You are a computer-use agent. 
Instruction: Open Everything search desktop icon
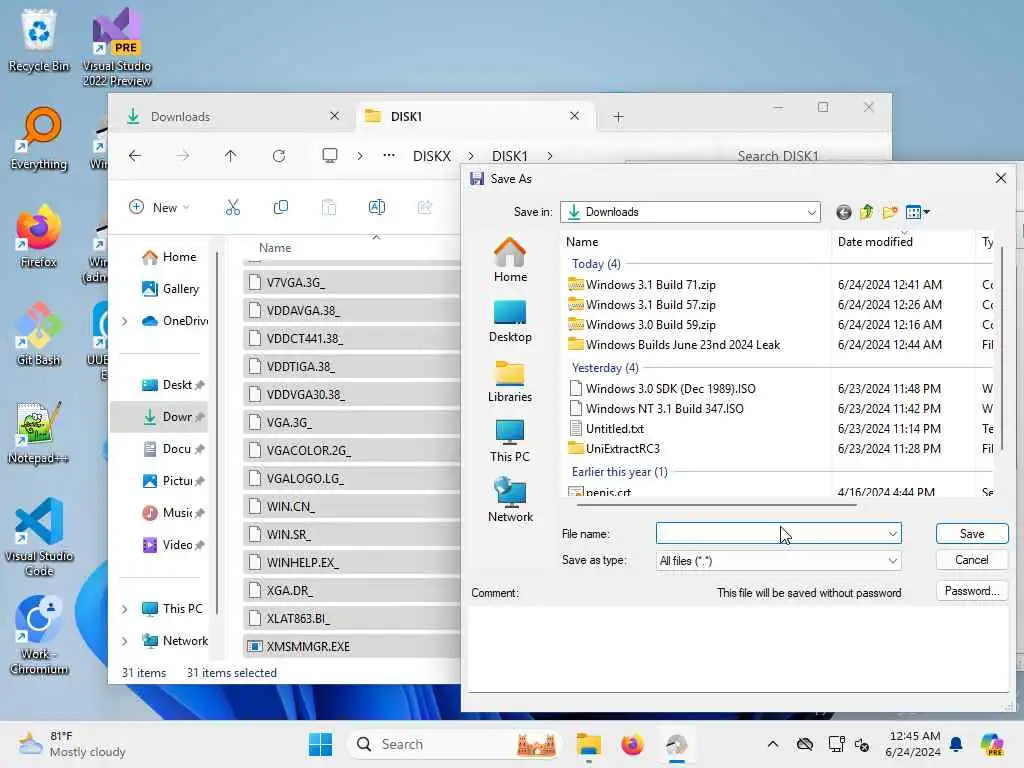(39, 138)
